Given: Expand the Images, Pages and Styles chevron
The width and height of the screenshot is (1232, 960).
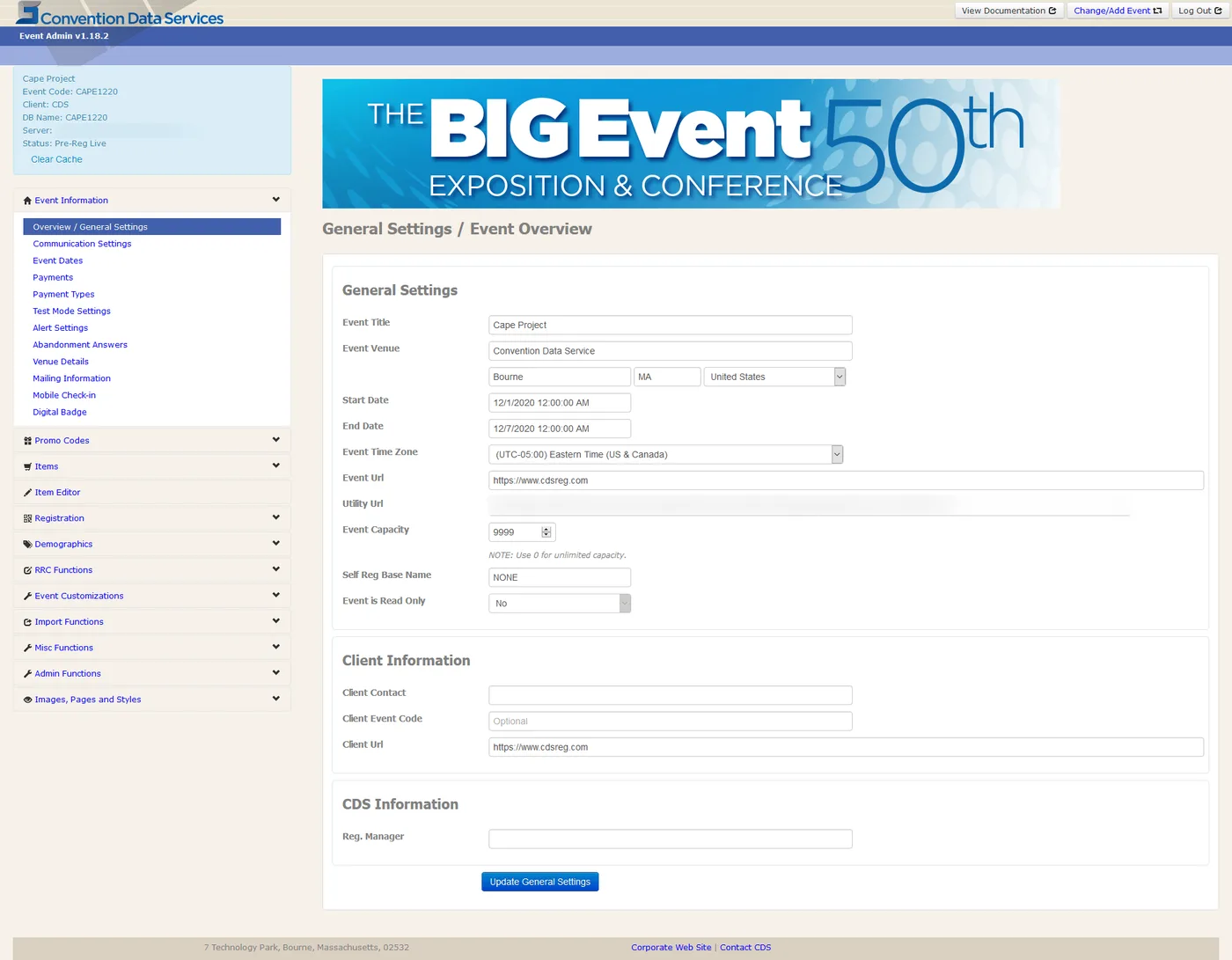Looking at the screenshot, I should pos(275,699).
